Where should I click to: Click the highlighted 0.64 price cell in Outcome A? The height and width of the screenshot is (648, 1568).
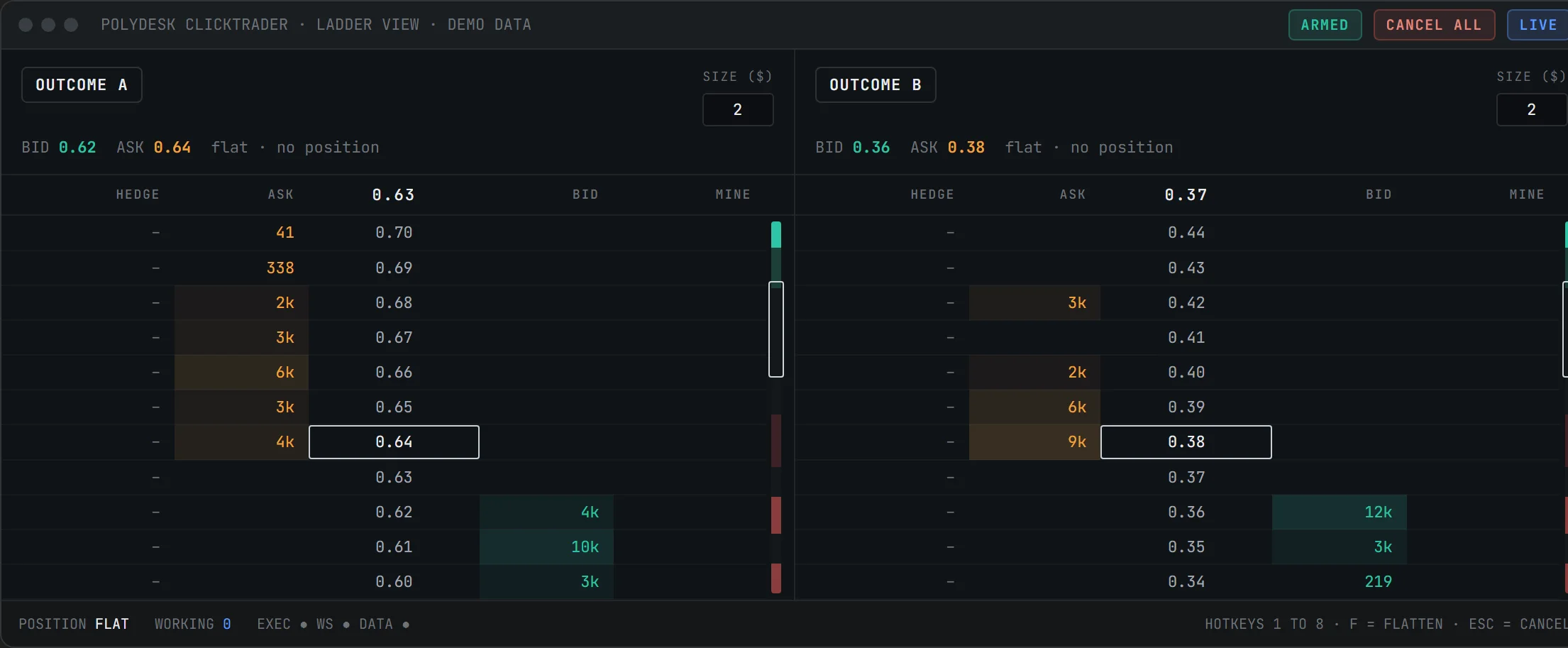coord(394,442)
